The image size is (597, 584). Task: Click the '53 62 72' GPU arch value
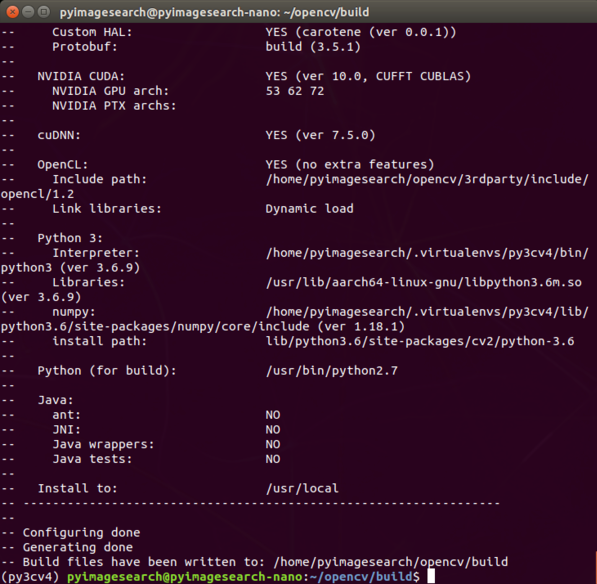[x=295, y=91]
